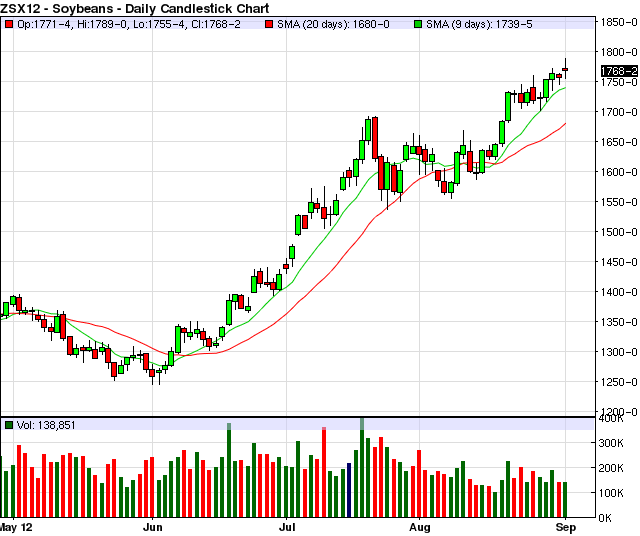Click the Op:1771-4 open price text
This screenshot has height=536, width=640.
pyautogui.click(x=44, y=24)
